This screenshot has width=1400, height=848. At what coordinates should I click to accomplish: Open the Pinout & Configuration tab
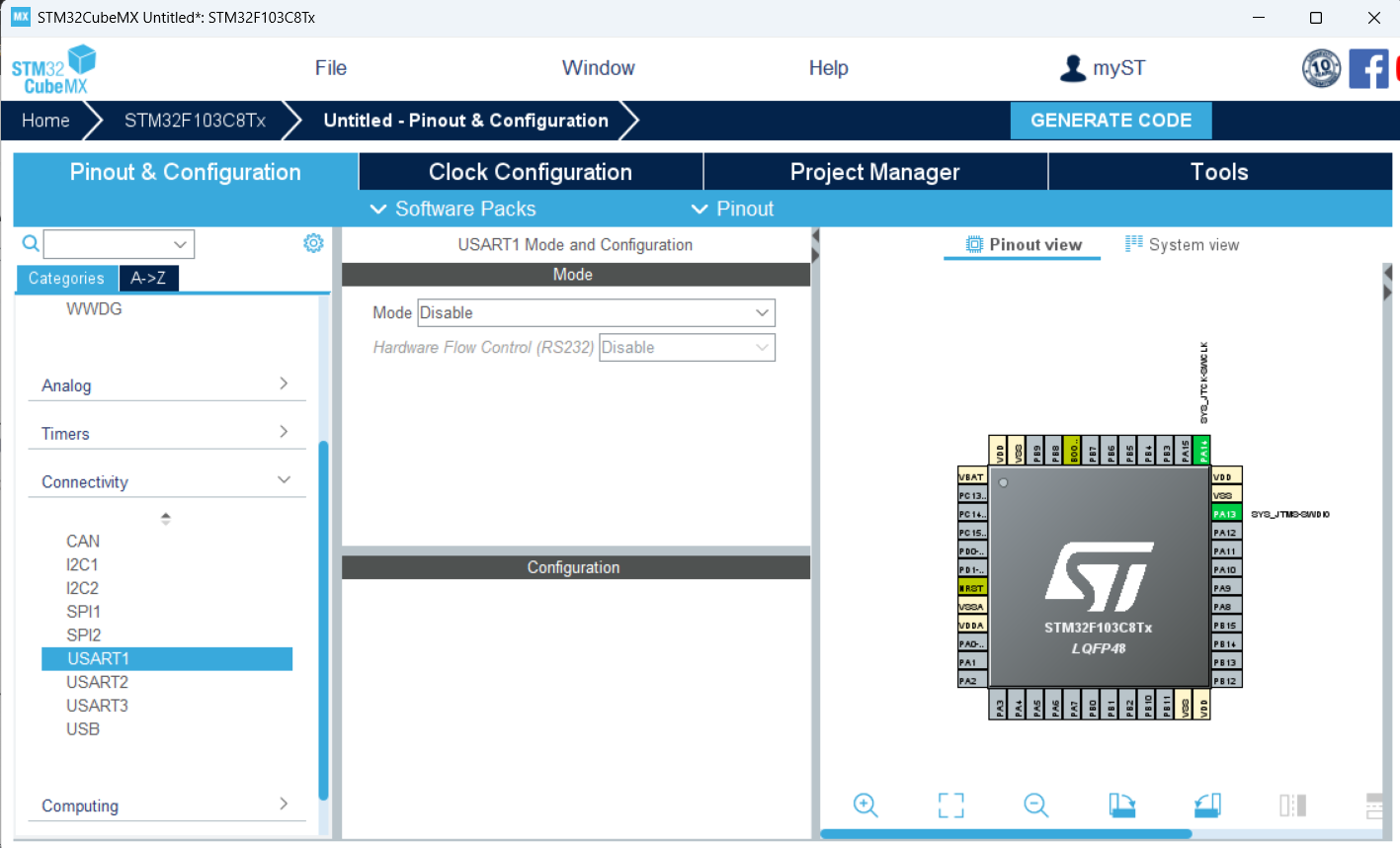click(186, 172)
